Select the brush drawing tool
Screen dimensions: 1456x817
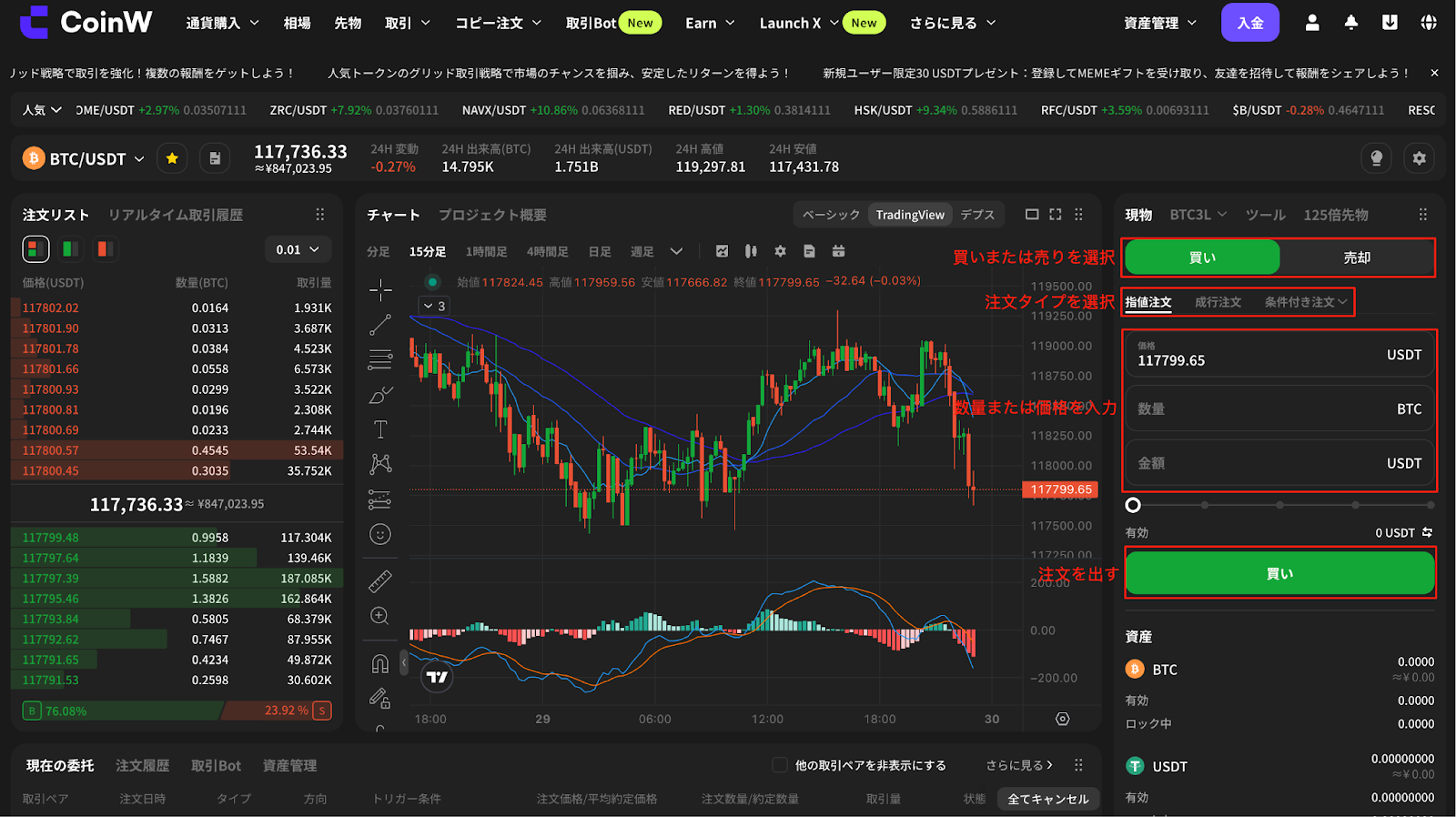point(380,395)
